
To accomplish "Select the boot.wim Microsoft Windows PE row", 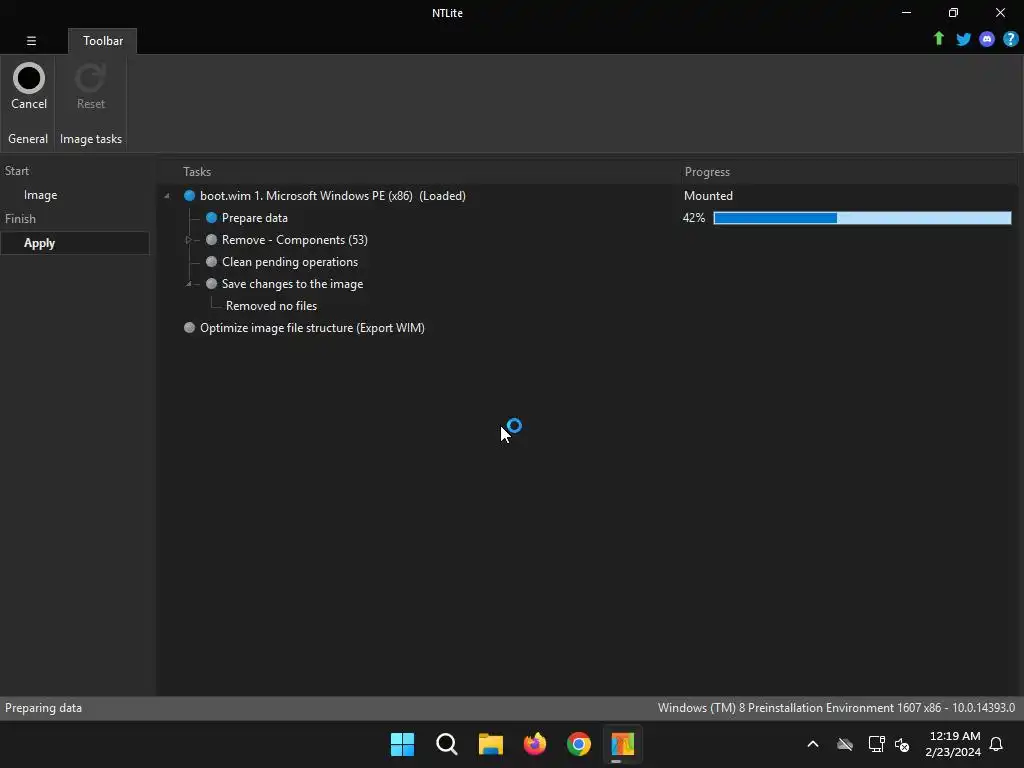I will [332, 196].
